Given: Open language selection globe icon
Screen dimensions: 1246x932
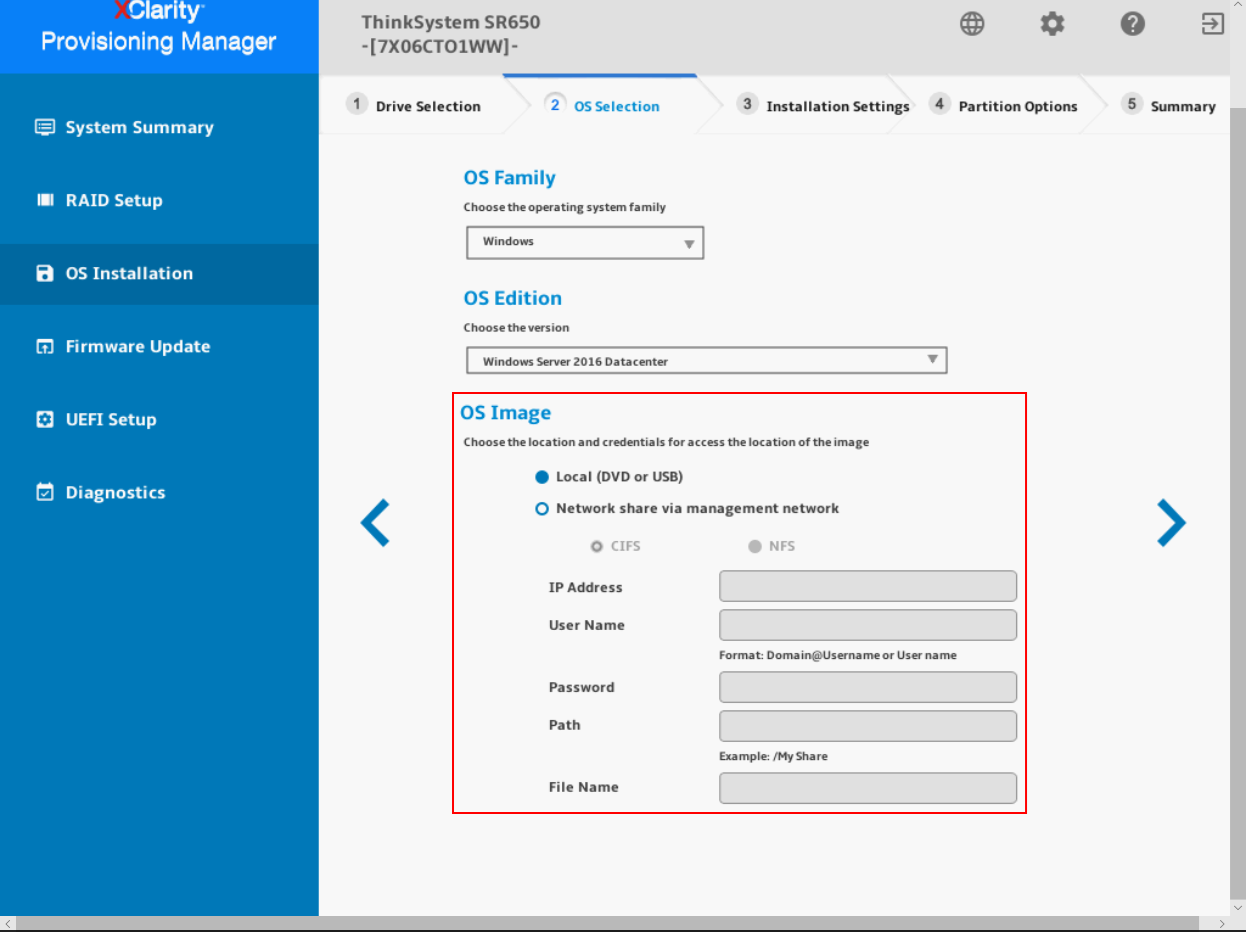Looking at the screenshot, I should (x=972, y=24).
